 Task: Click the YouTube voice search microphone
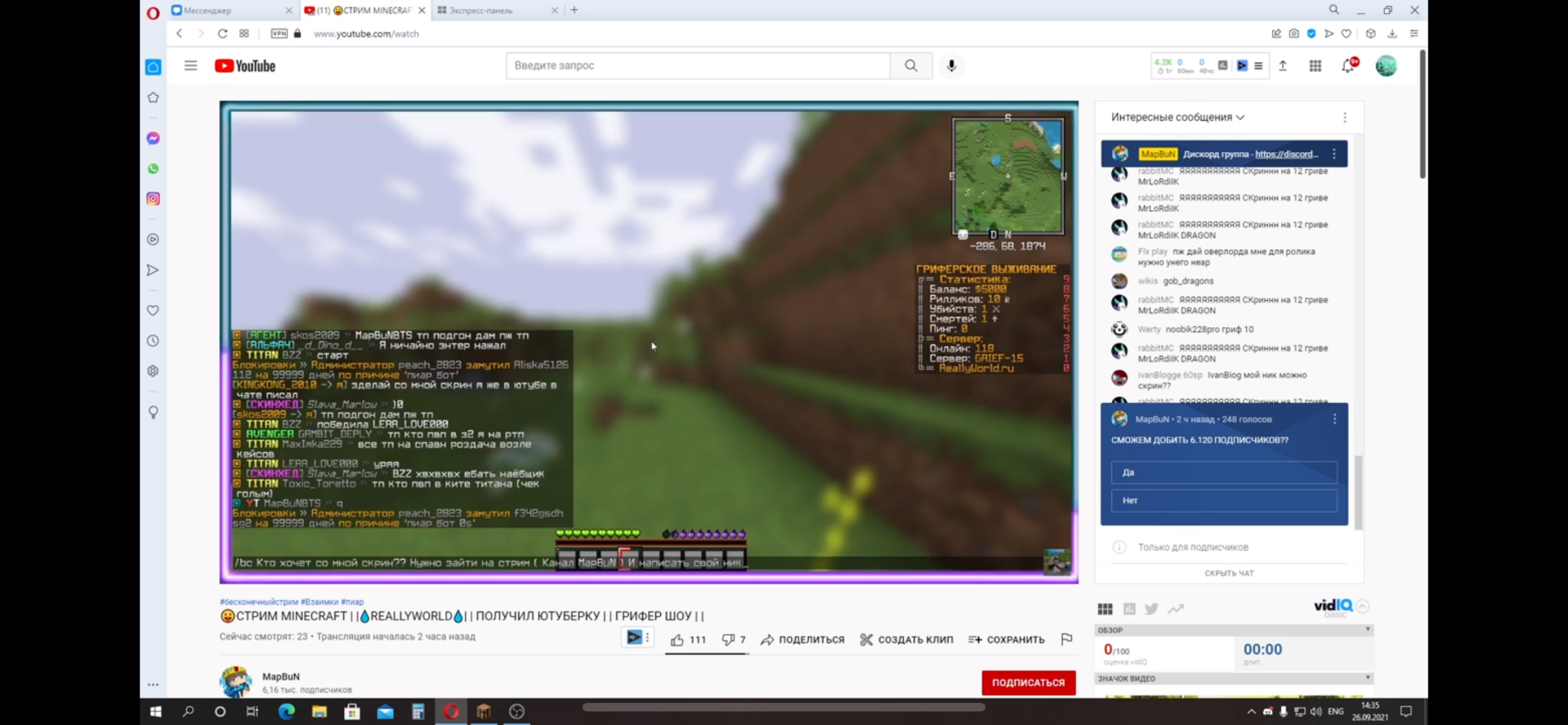tap(951, 65)
